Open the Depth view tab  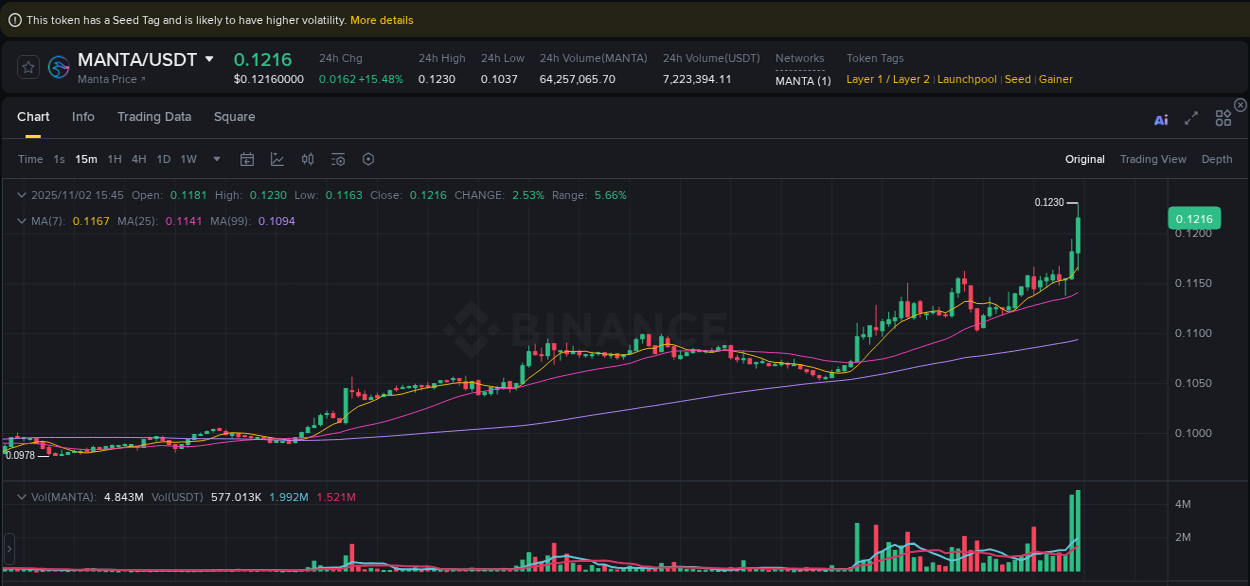1216,159
